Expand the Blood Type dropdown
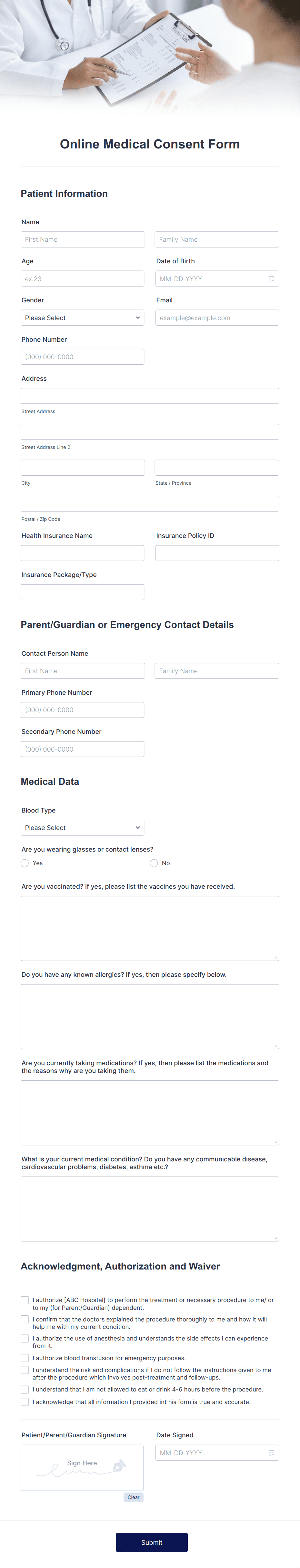Viewport: 300px width, 1568px height. [82, 828]
